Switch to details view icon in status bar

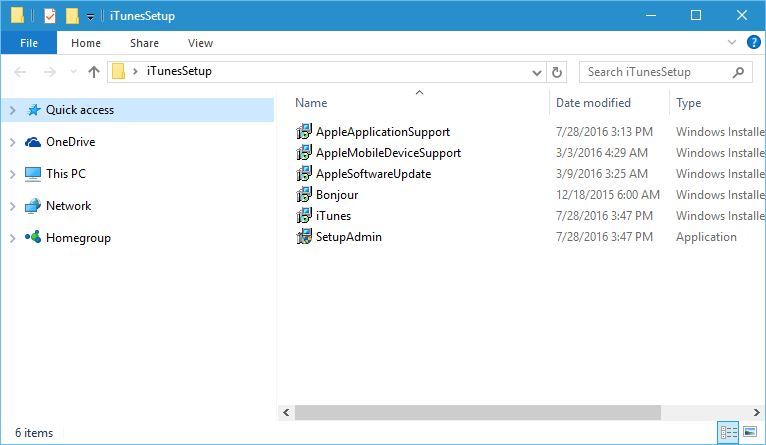pos(728,432)
